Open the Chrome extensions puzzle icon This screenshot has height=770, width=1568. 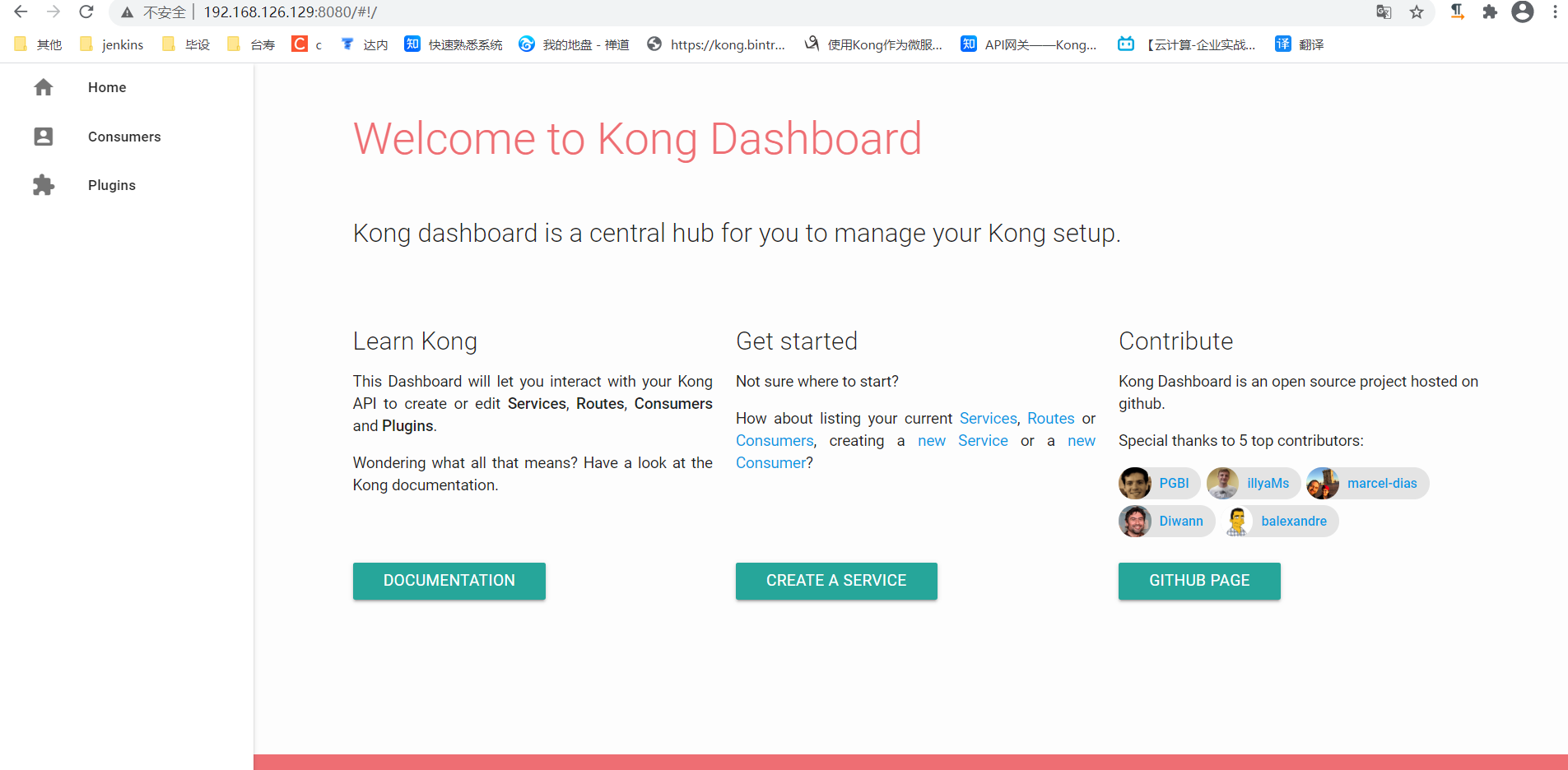tap(1490, 12)
